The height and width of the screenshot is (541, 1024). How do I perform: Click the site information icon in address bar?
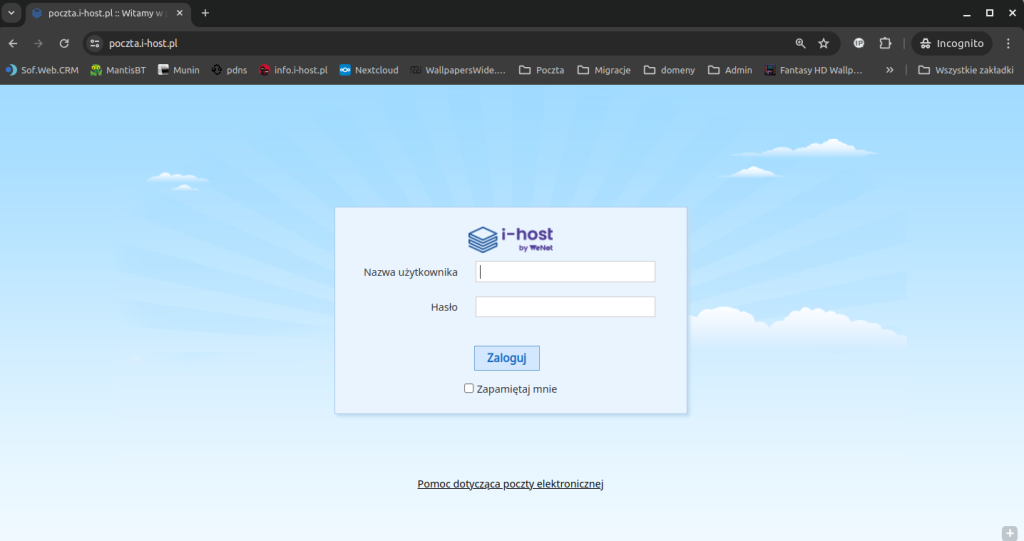95,44
